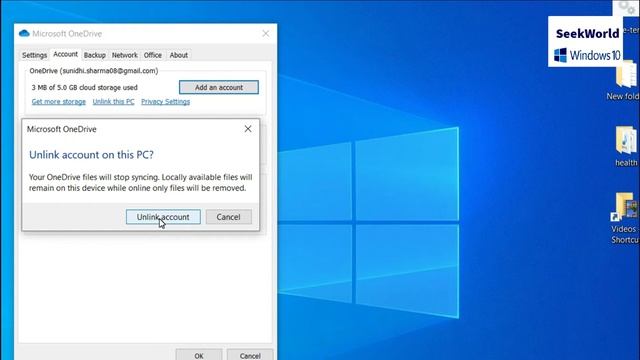Open the Backup tab

(95, 55)
